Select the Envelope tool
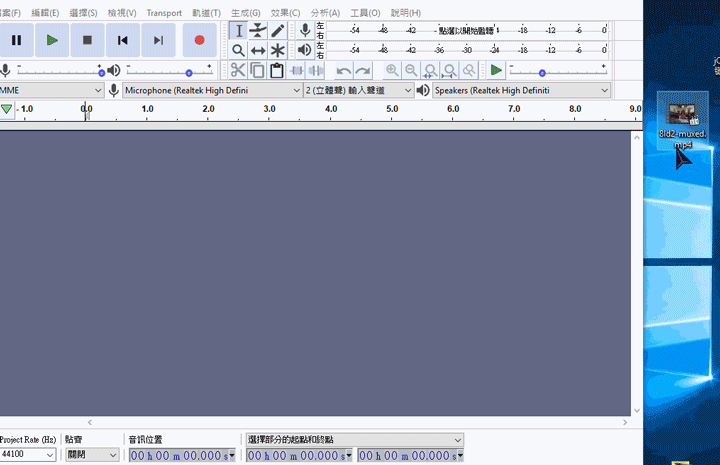Screen dimensions: 720x465 258,31
